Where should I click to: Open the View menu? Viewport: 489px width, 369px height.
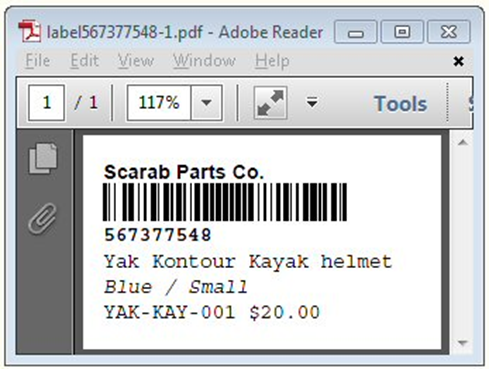click(x=136, y=61)
